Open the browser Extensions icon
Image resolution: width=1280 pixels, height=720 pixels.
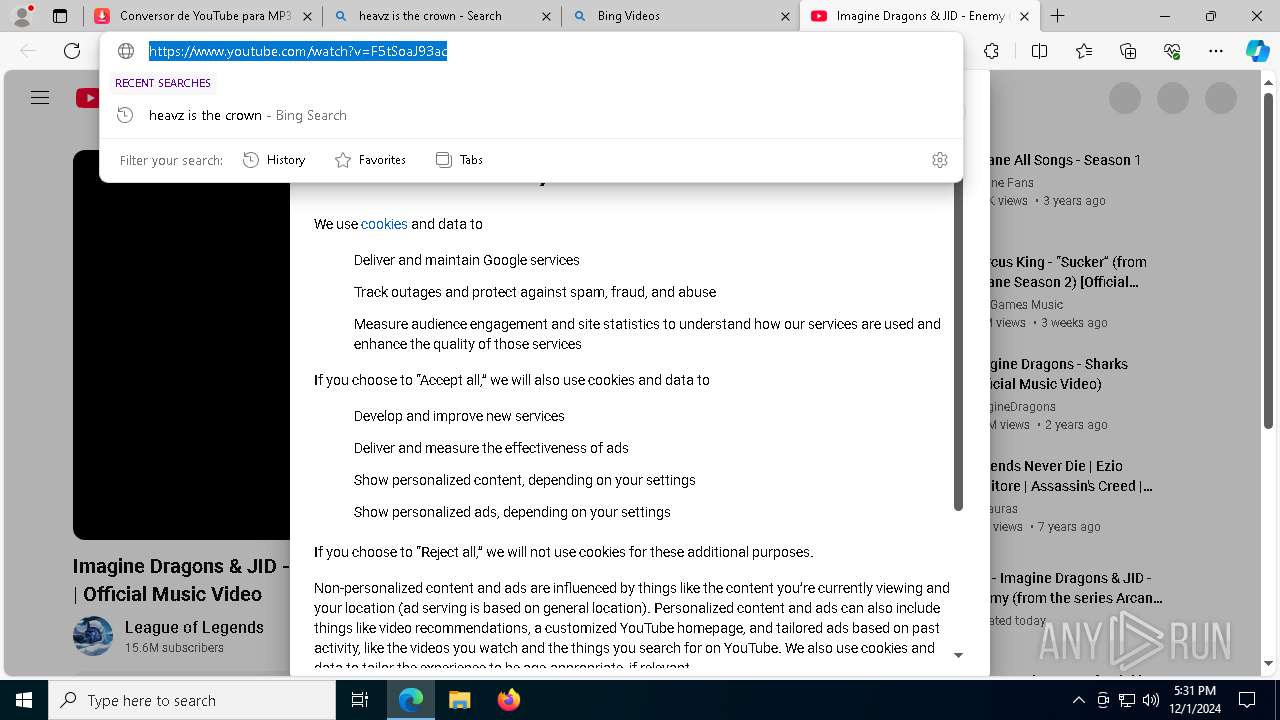coord(991,51)
